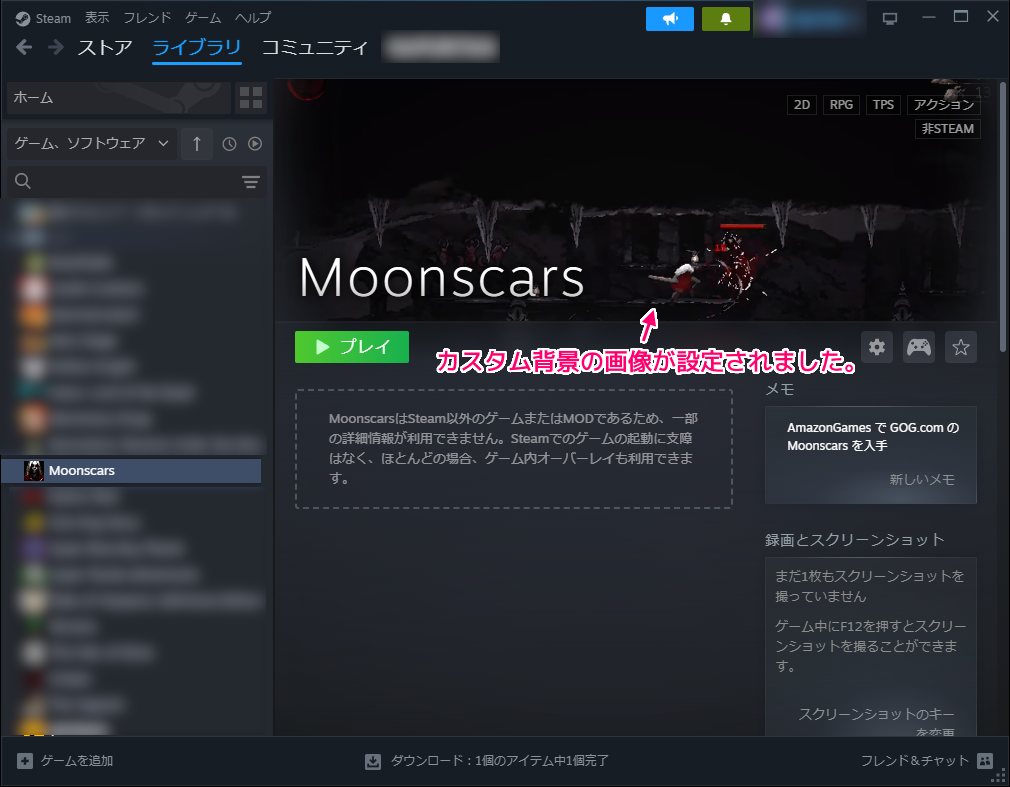Enter Big Picture mode monitor icon

coord(890,19)
